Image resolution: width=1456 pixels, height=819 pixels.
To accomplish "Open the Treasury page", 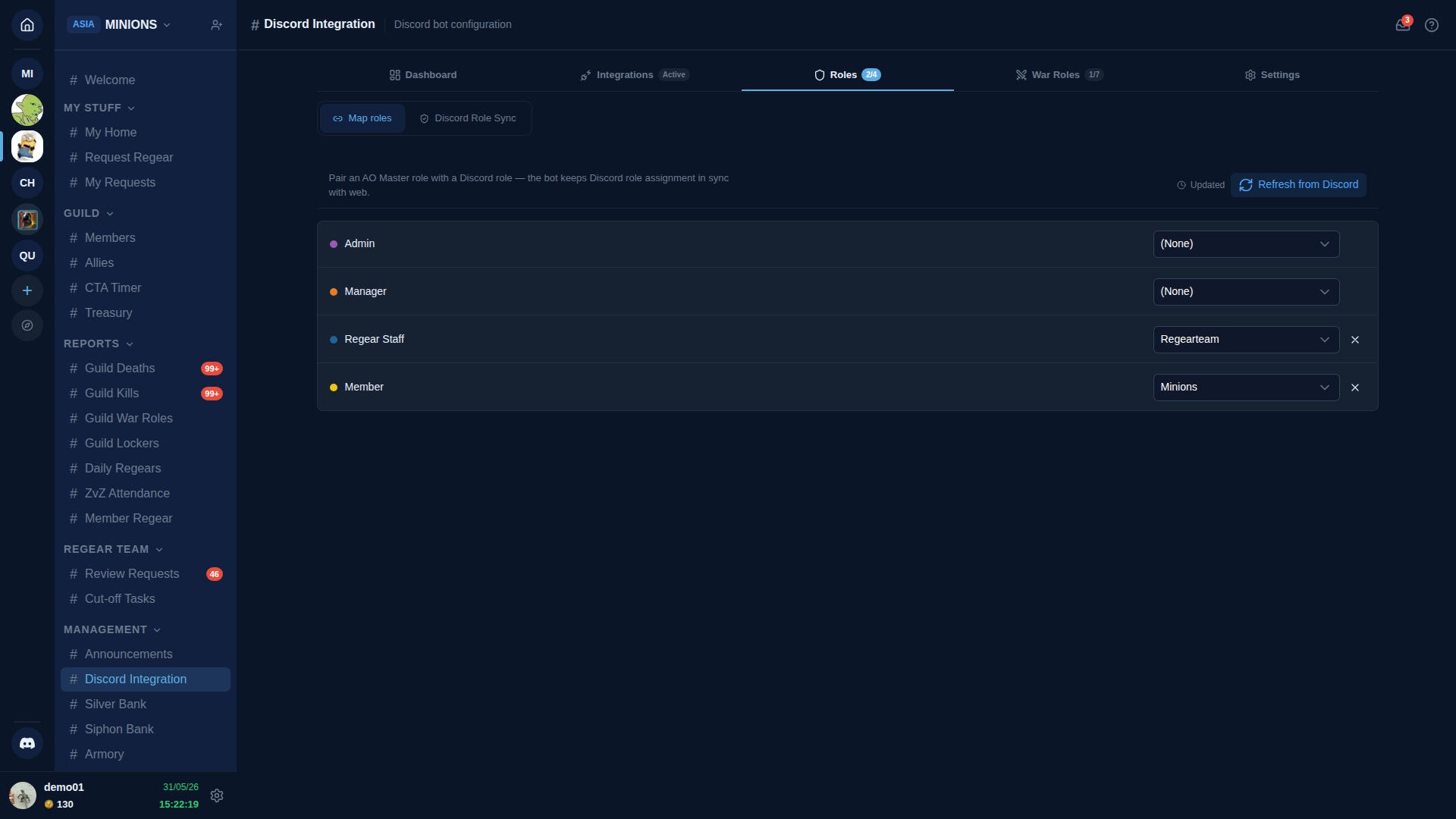I will click(146, 313).
